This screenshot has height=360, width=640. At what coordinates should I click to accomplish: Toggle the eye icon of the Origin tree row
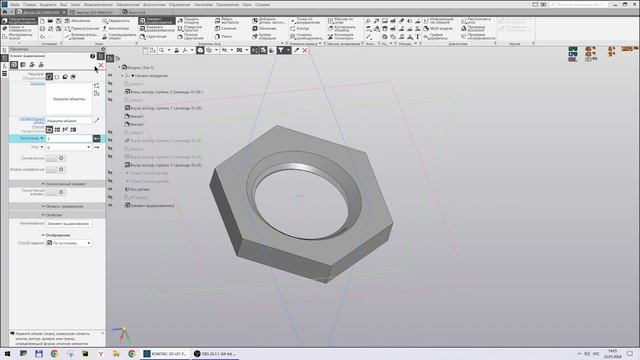click(x=110, y=76)
